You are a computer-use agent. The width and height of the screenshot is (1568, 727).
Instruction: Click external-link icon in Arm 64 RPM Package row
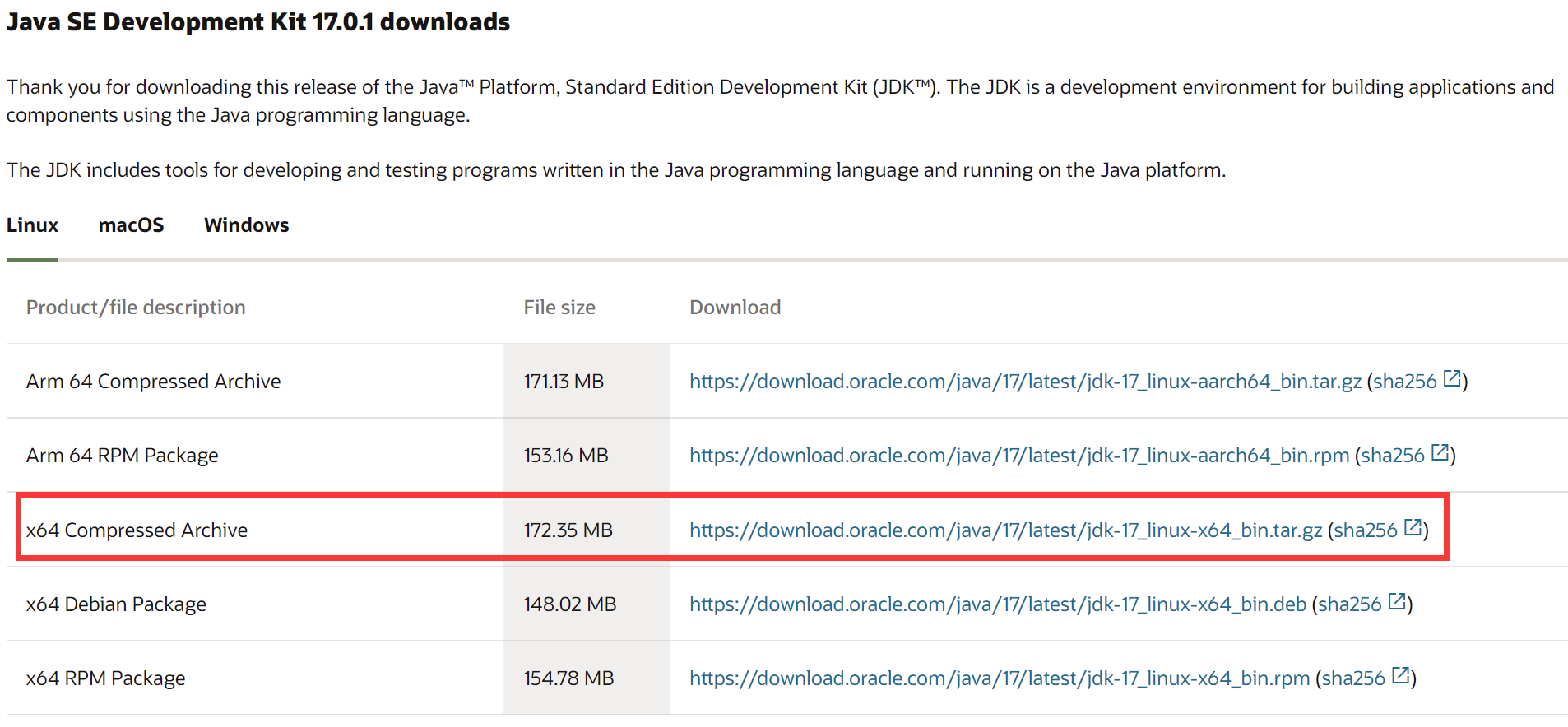1440,453
